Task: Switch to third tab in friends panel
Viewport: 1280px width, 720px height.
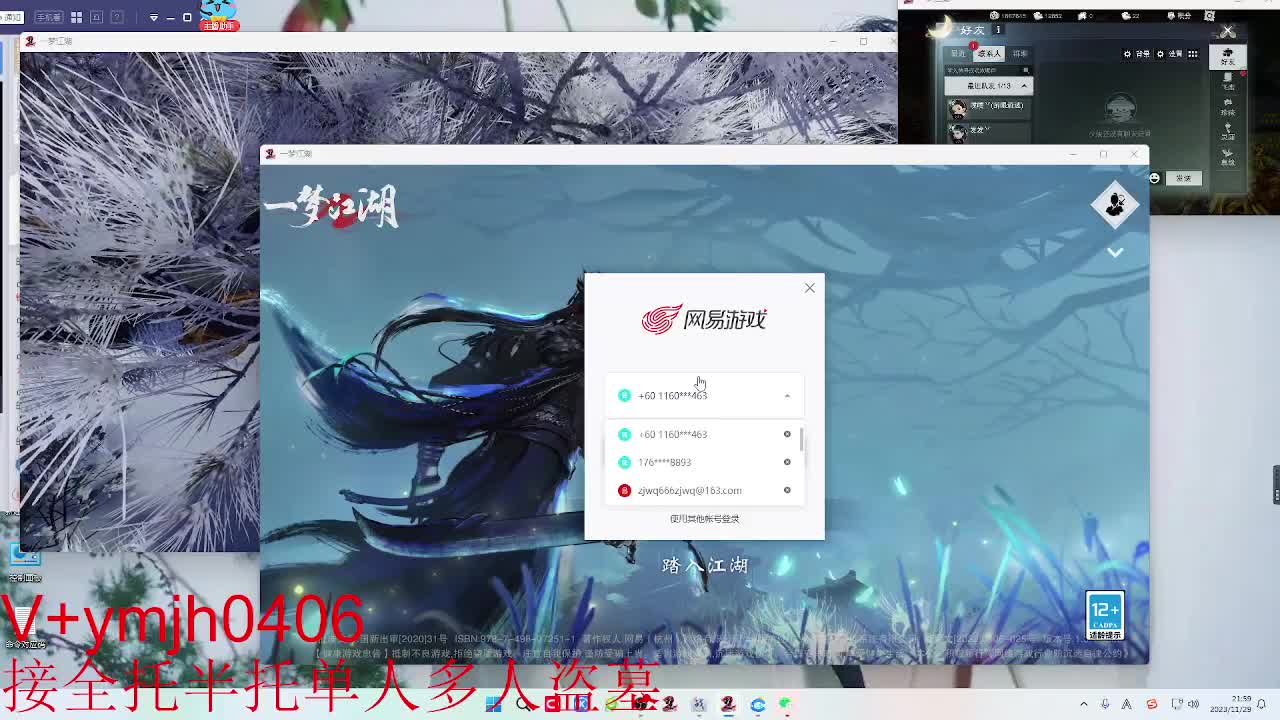Action: click(x=1019, y=53)
